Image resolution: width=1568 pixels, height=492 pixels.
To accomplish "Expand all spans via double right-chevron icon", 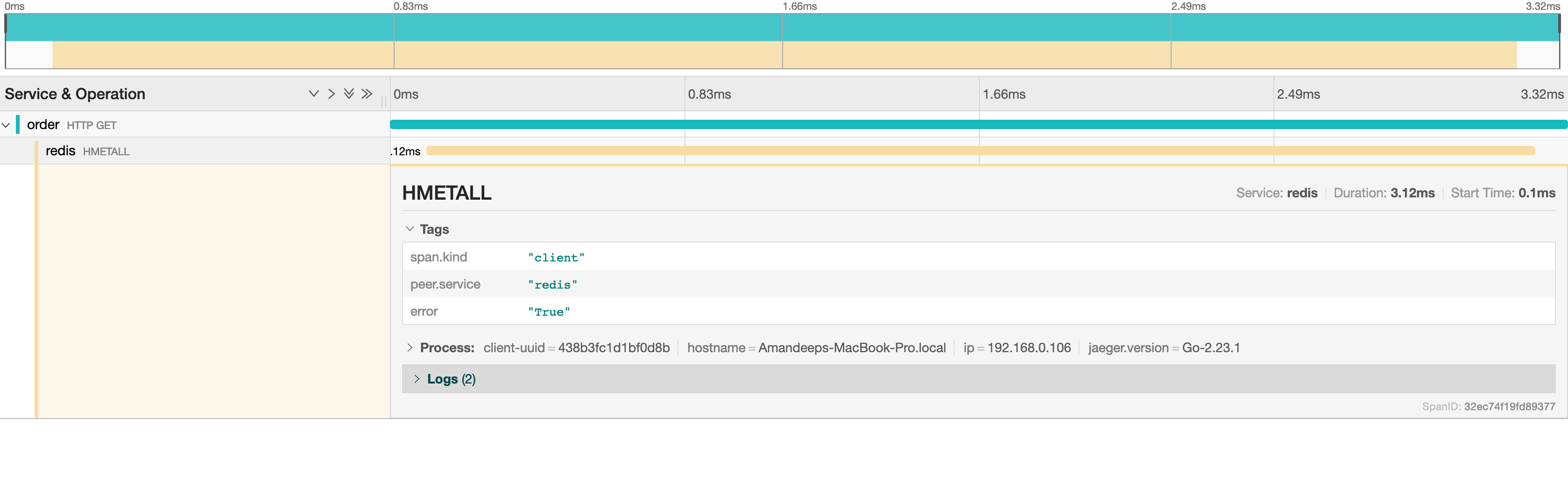I will (x=367, y=94).
